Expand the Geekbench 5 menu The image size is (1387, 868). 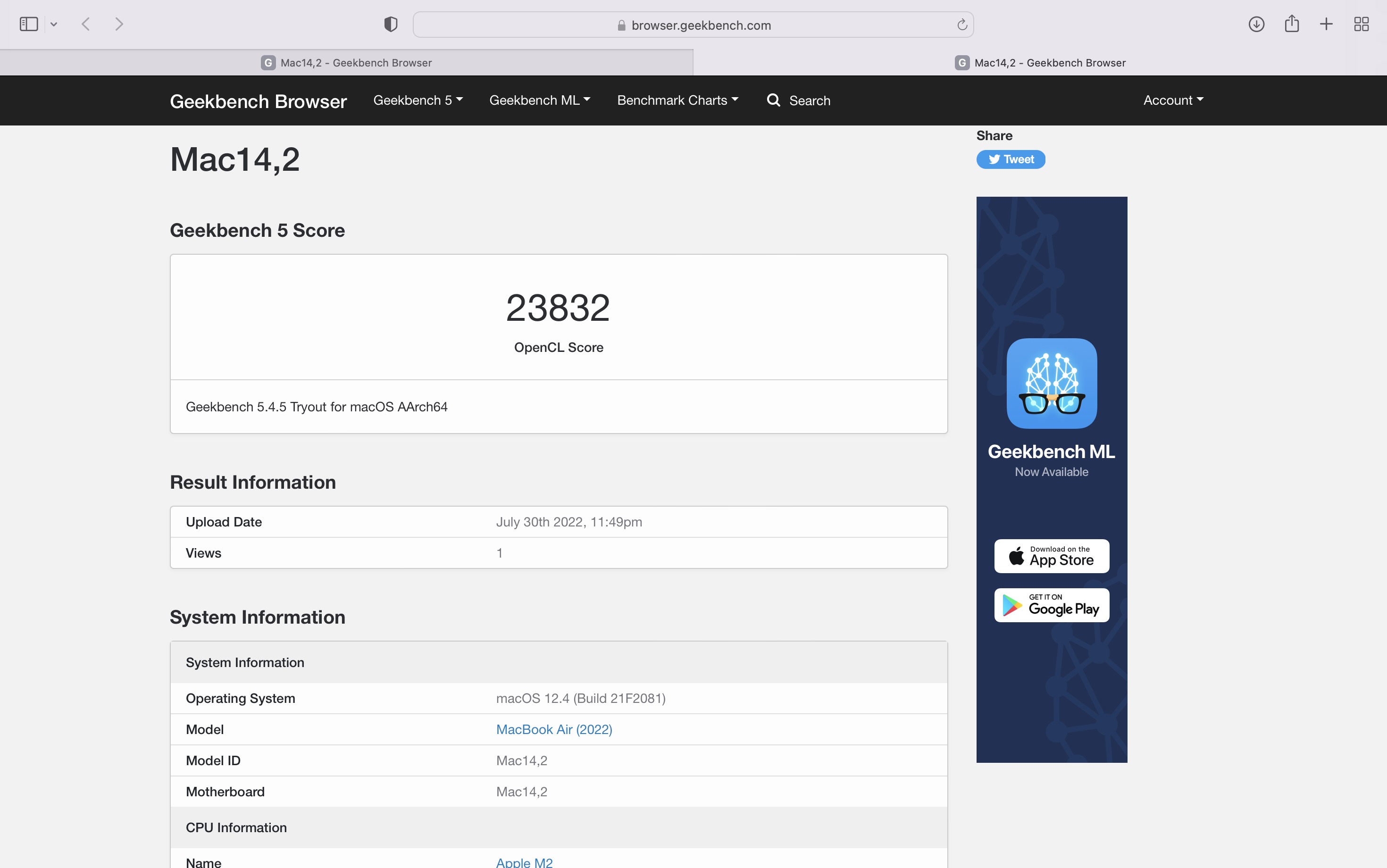pos(418,100)
